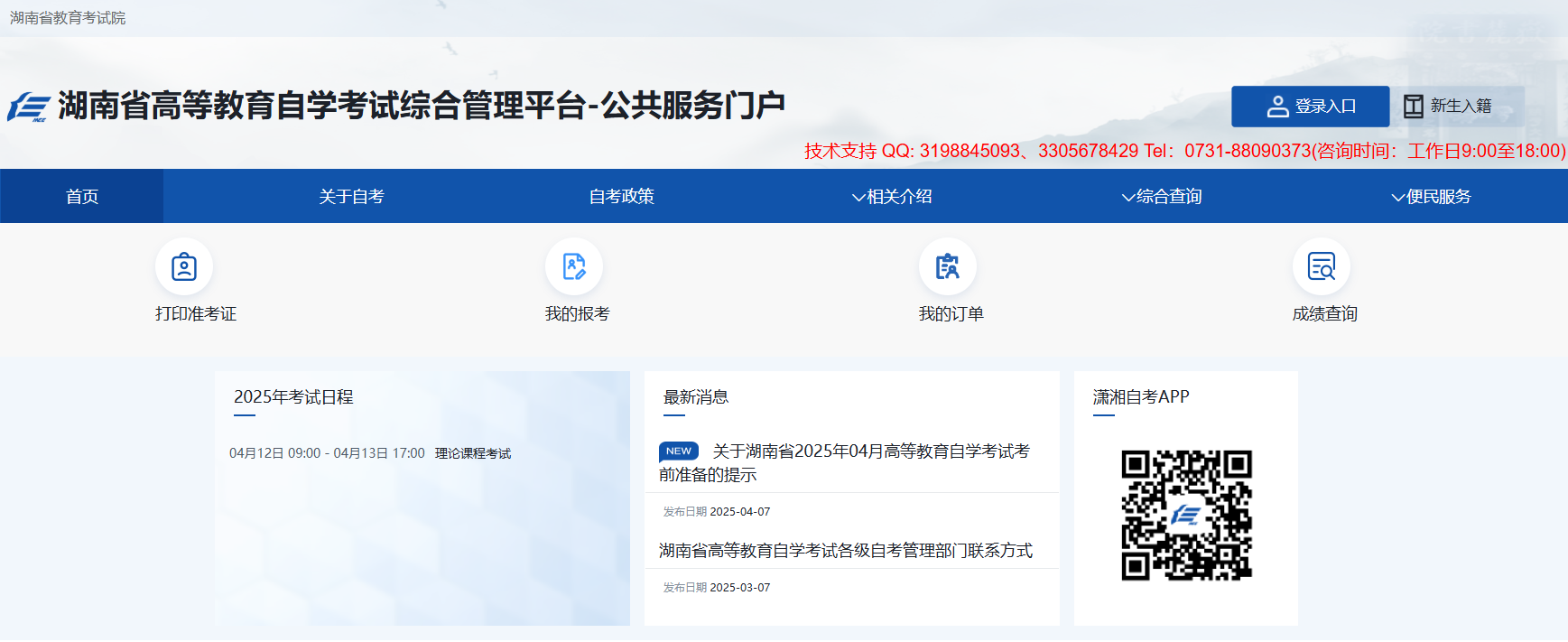Expand the 便民服务 dropdown menu

[x=1432, y=197]
